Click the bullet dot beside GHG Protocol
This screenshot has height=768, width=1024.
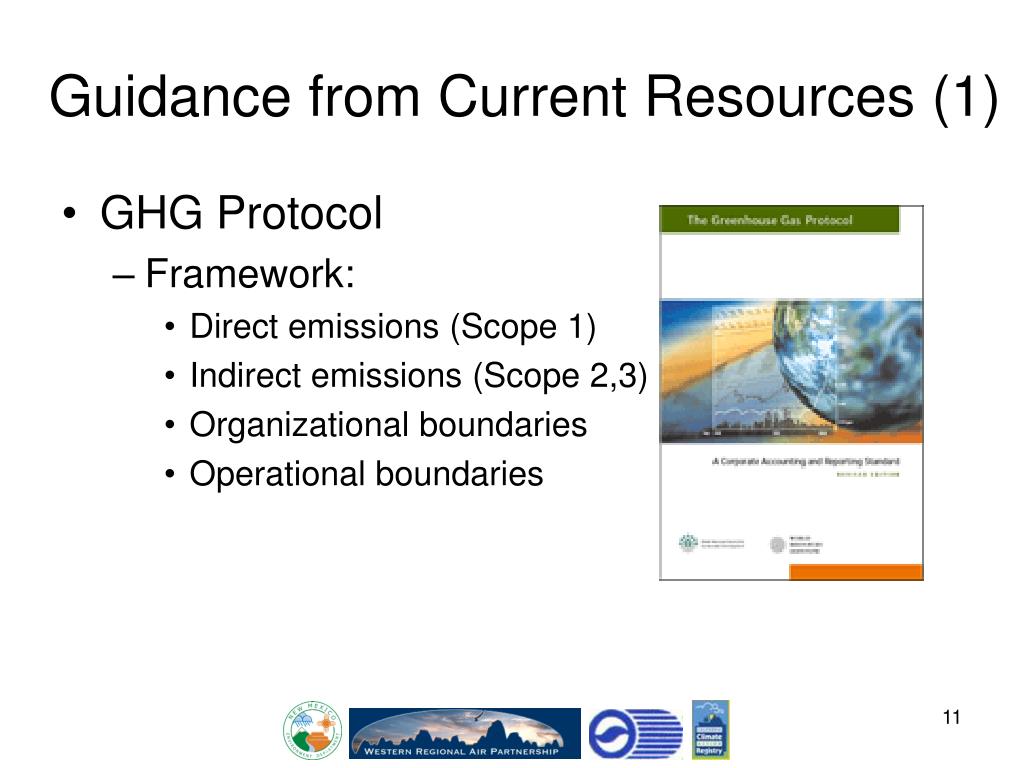tap(69, 214)
